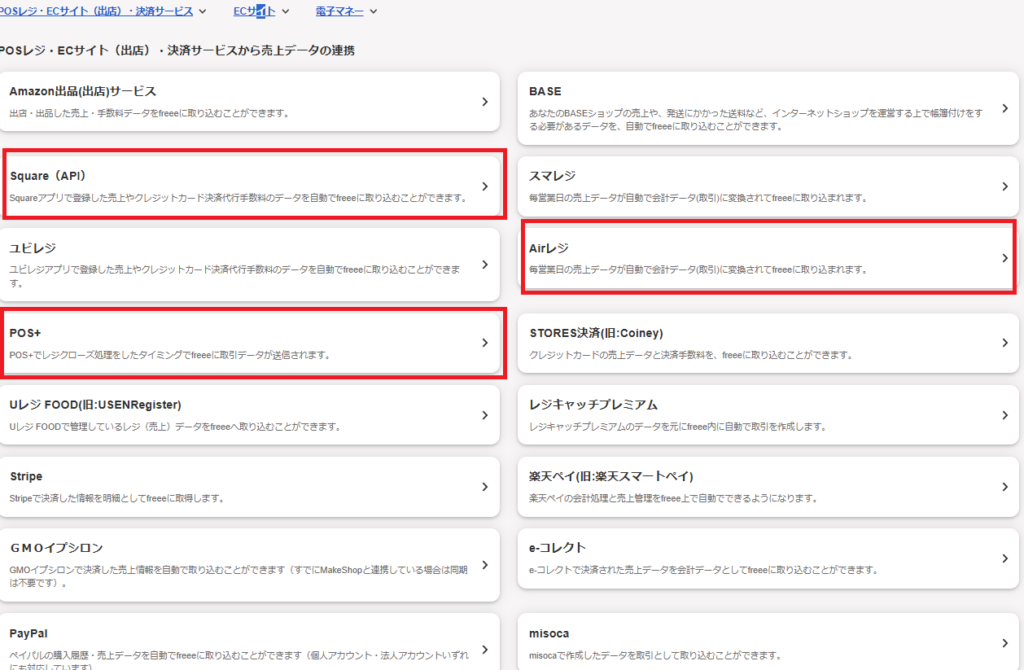Click the Amazon card description about 出店・出品した売上
The width and height of the screenshot is (1024, 670).
tap(150, 114)
